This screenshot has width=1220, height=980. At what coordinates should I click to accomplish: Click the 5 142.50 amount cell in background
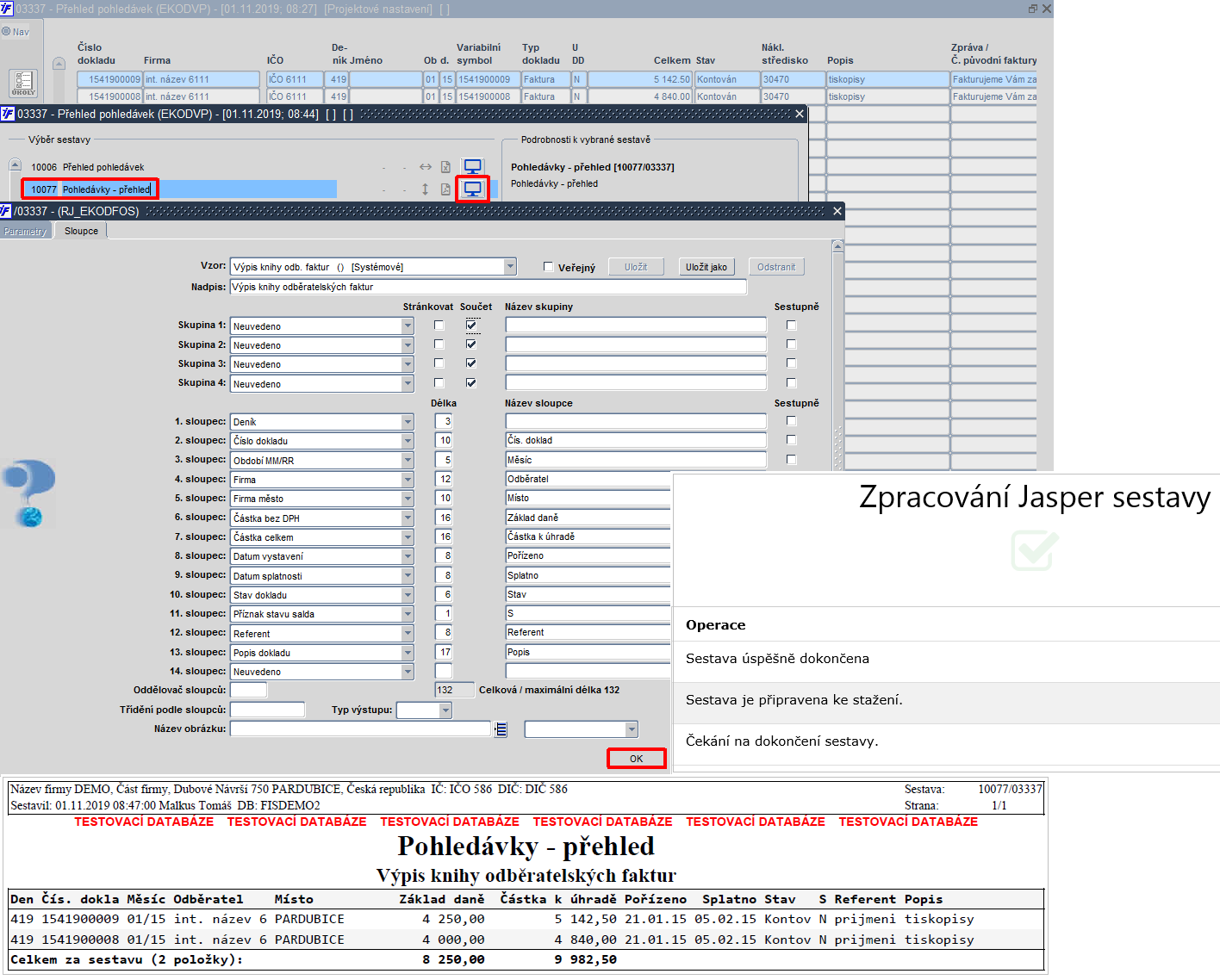(641, 79)
